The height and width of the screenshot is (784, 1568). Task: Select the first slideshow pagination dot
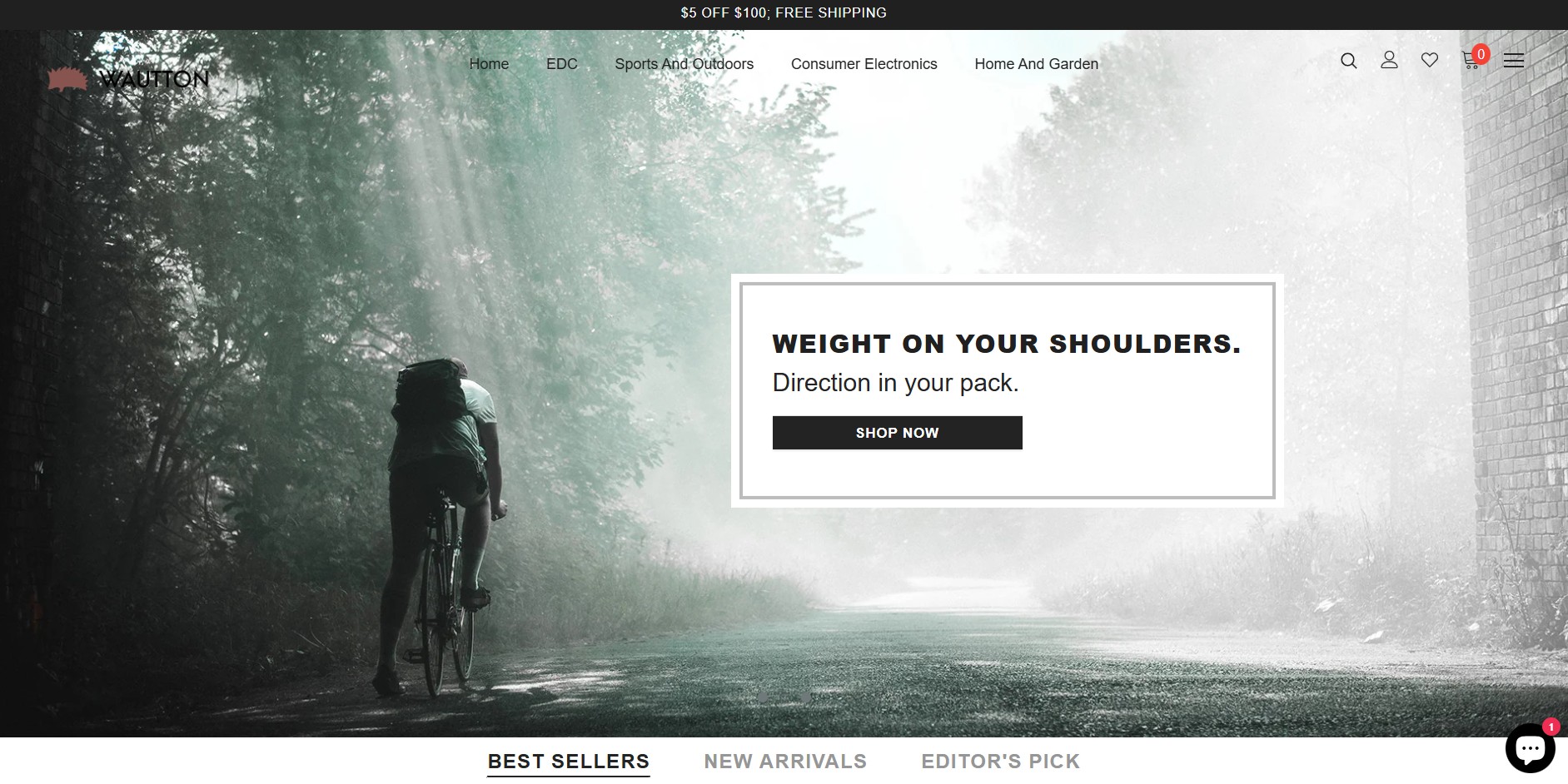tap(763, 697)
